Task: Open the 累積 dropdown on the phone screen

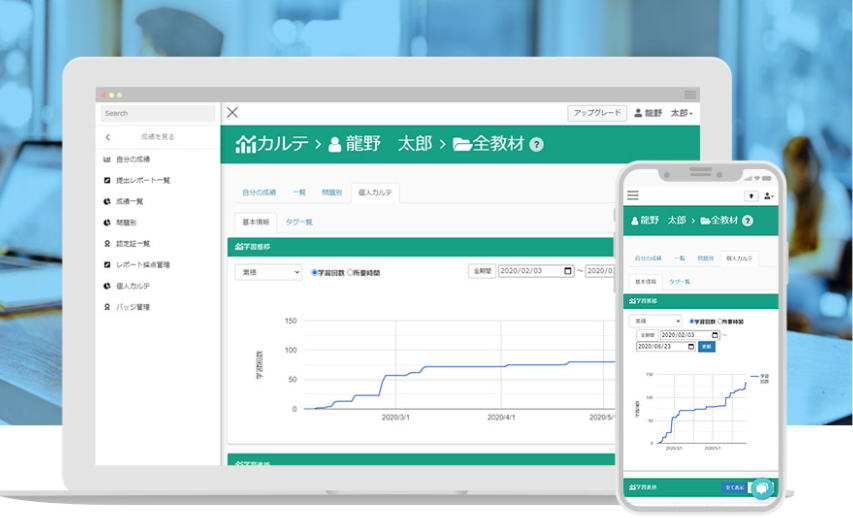Action: click(655, 321)
